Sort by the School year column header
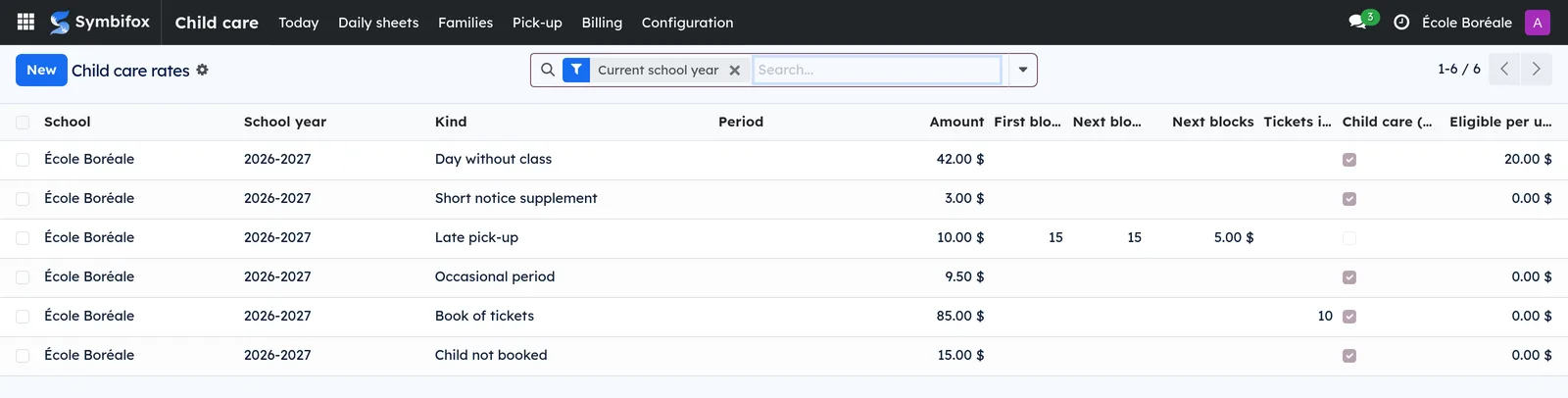Viewport: 1568px width, 398px height. [x=285, y=122]
